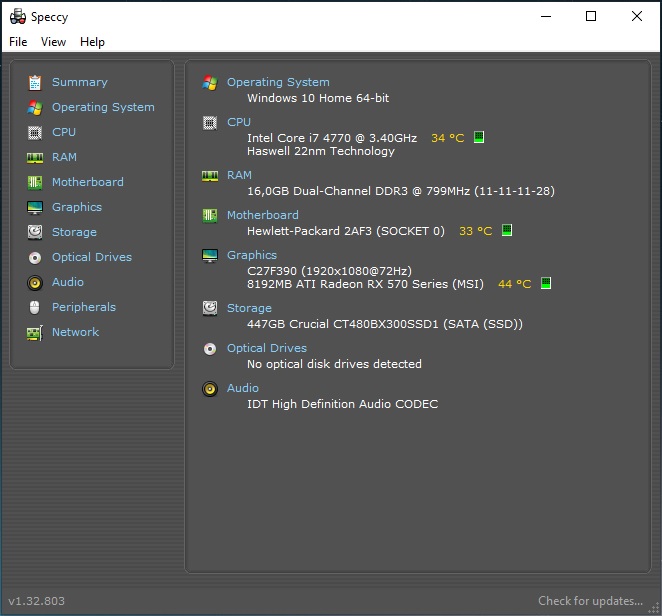Screen dimensions: 662x616
Task: Click version number v1.32.803 in status bar
Action: click(x=37, y=601)
